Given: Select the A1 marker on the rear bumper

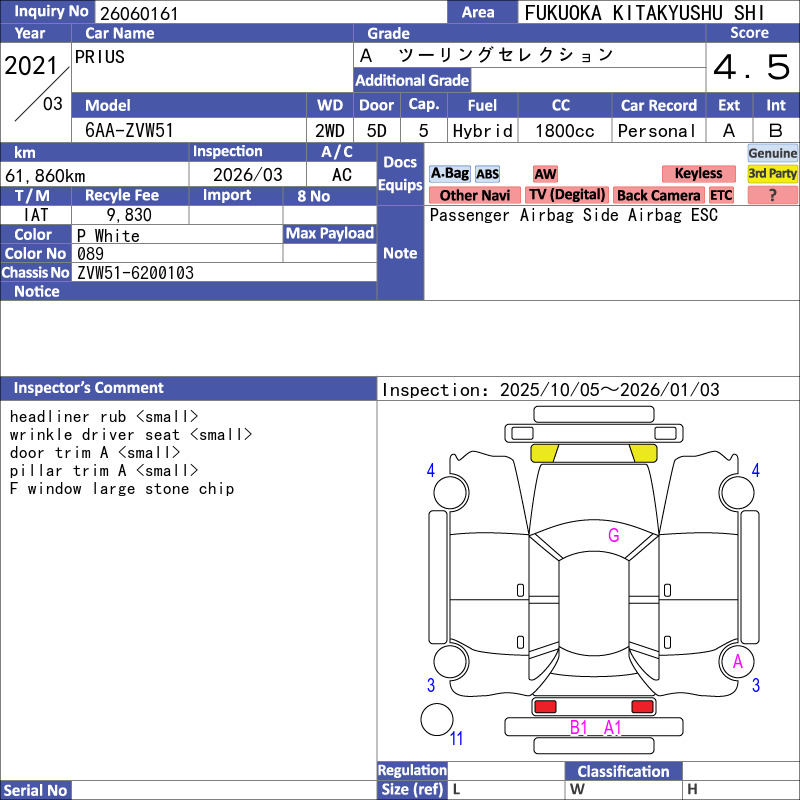Looking at the screenshot, I should [613, 728].
